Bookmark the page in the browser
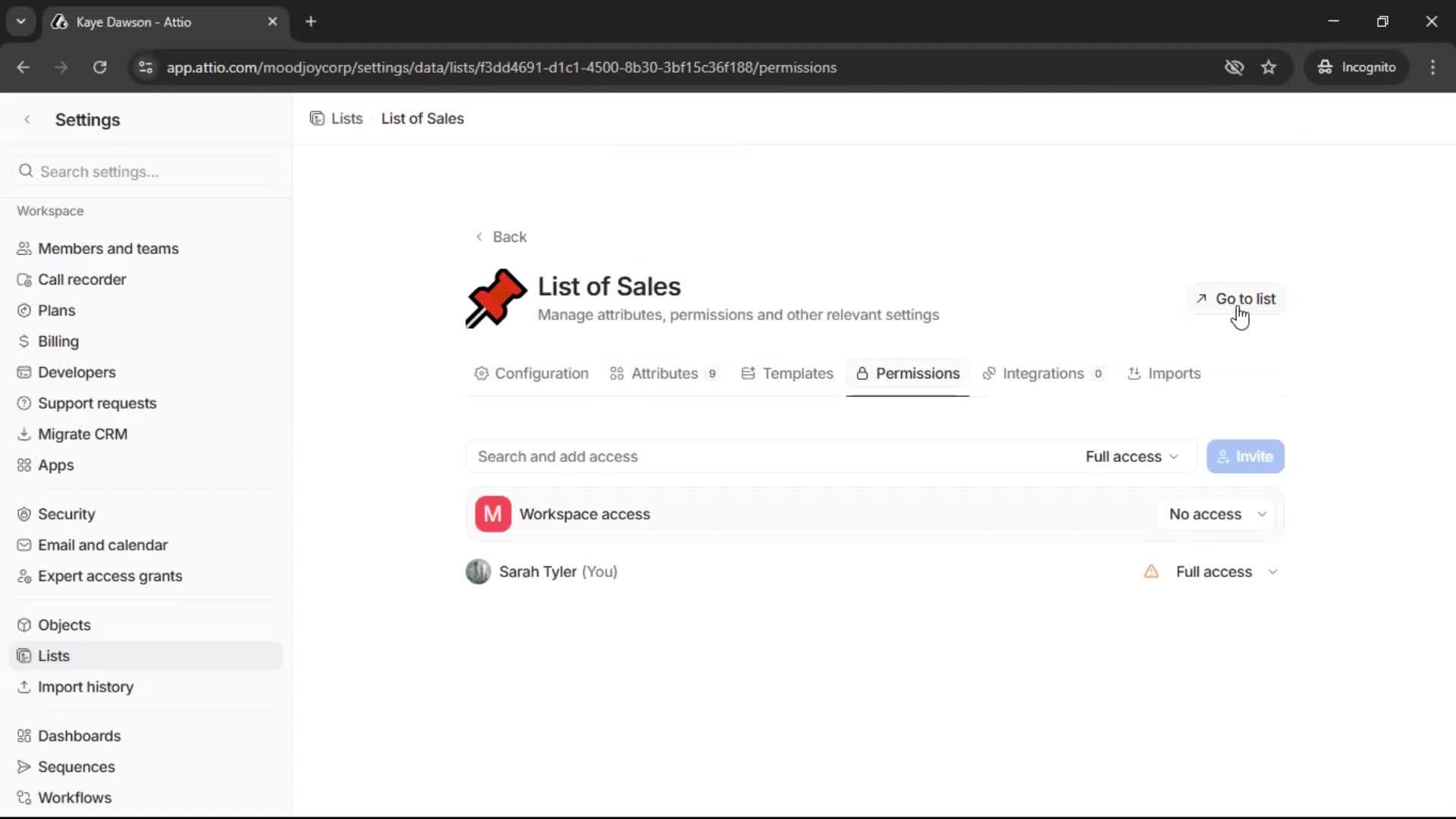The height and width of the screenshot is (819, 1456). click(x=1269, y=67)
